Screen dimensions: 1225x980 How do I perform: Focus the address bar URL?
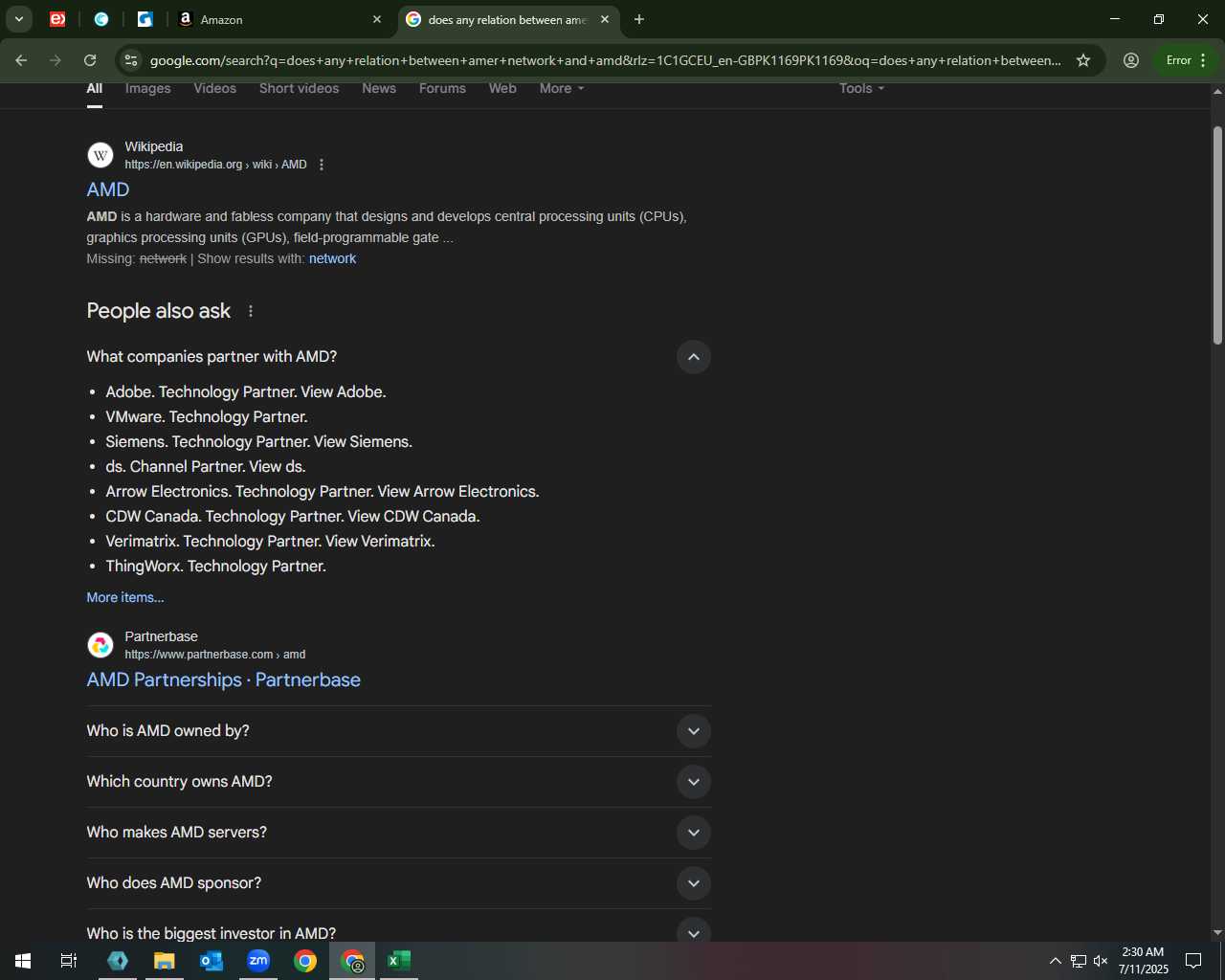tap(605, 60)
